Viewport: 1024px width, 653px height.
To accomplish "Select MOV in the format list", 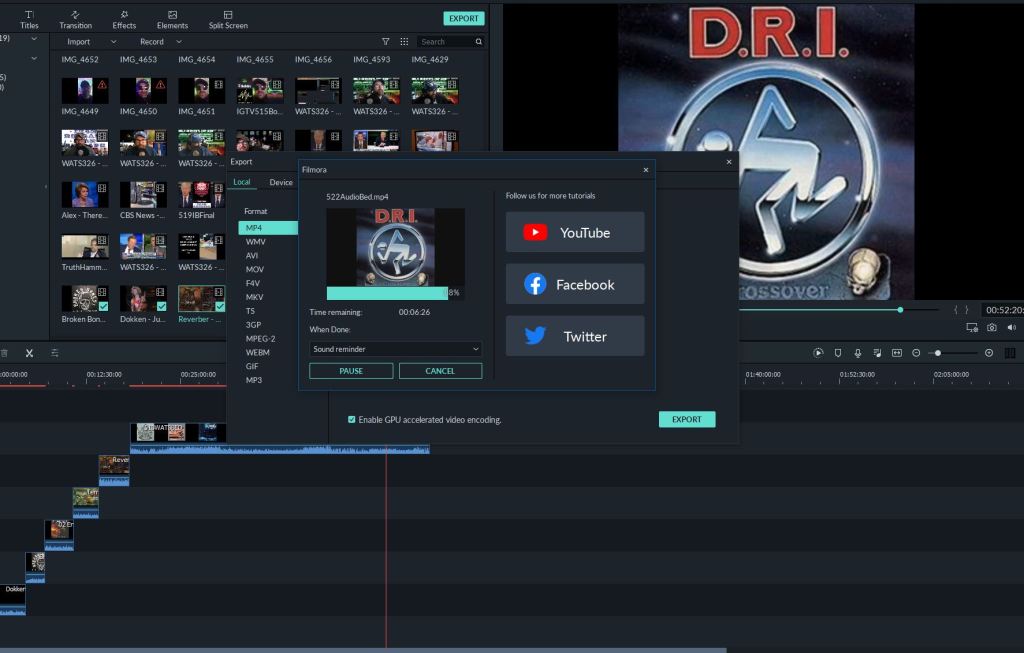I will (x=255, y=269).
